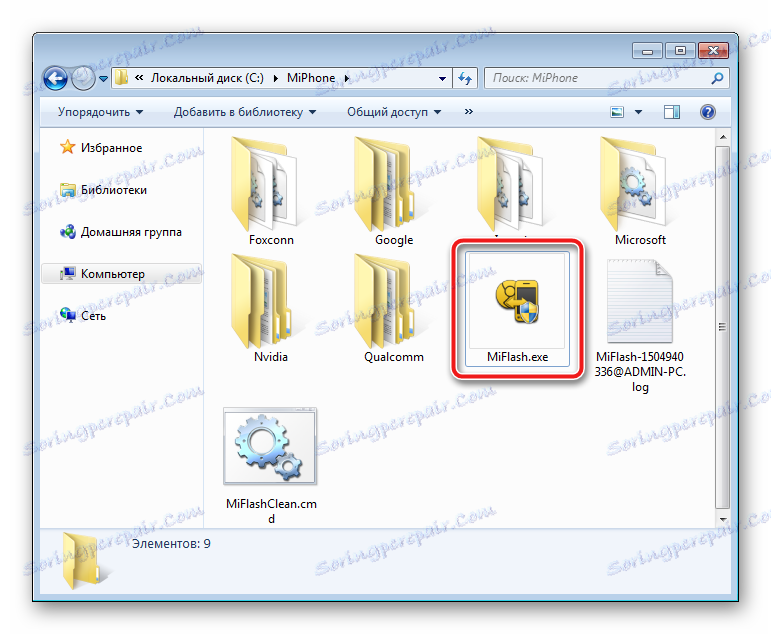Click the folder icon in address bar
This screenshot has width=771, height=634.
point(121,78)
